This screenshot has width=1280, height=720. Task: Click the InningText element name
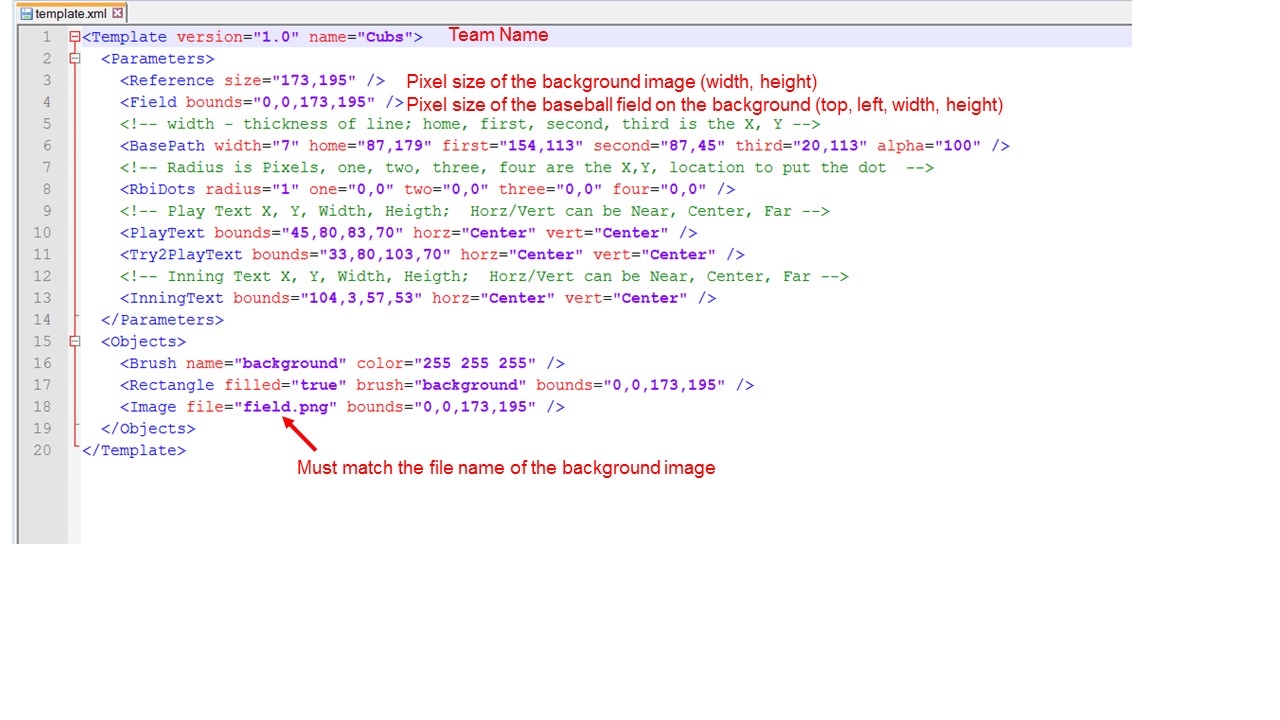click(x=175, y=297)
